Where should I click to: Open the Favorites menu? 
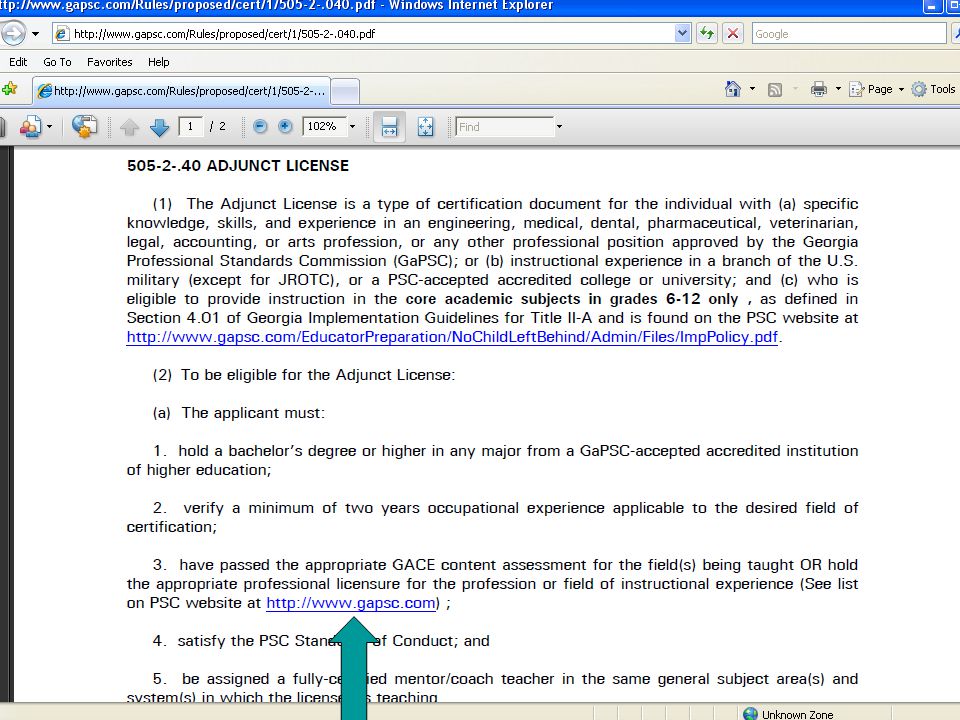click(x=110, y=62)
